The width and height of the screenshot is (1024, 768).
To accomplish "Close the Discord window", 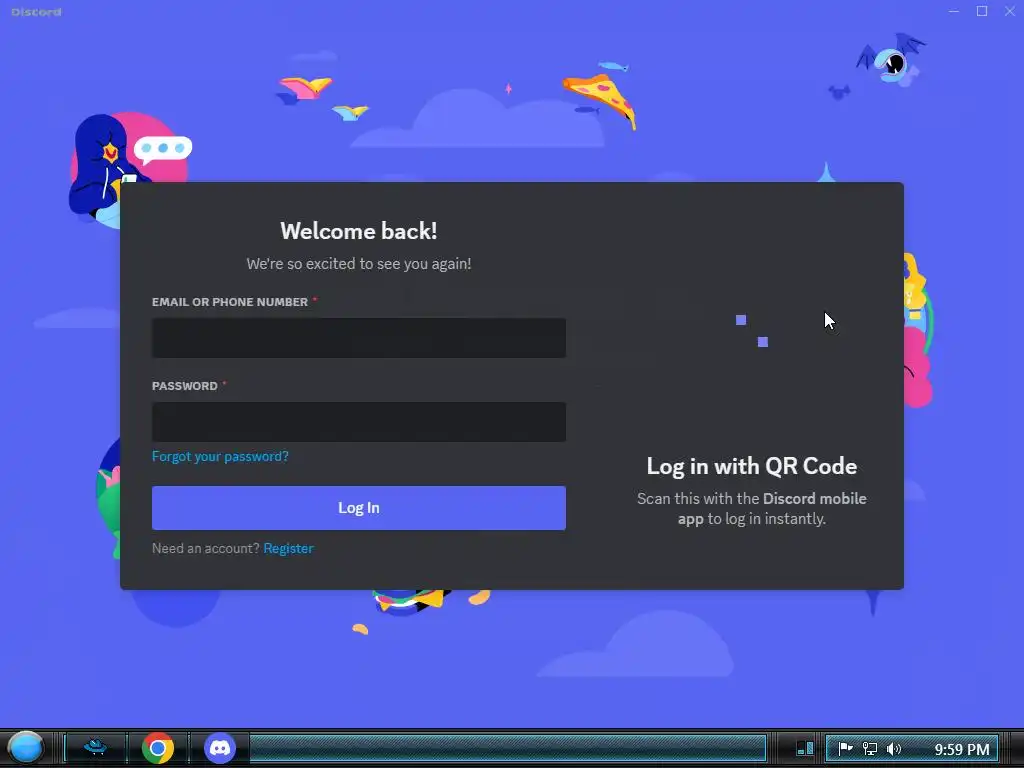I will click(1010, 11).
